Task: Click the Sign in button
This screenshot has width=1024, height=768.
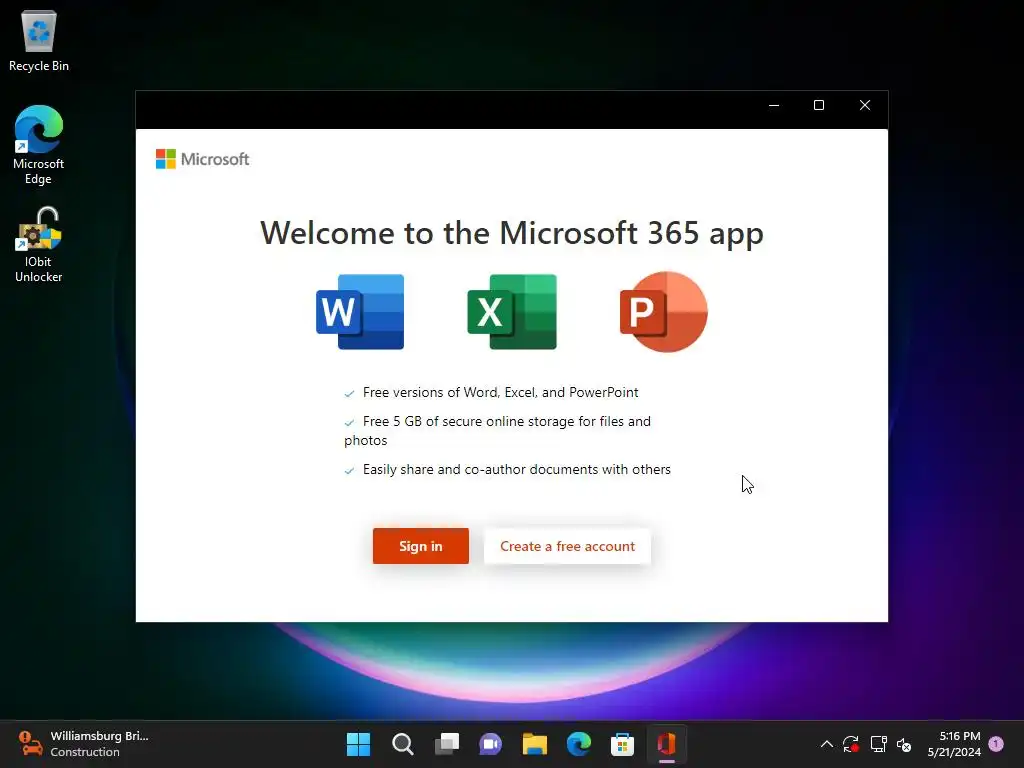Action: [421, 546]
